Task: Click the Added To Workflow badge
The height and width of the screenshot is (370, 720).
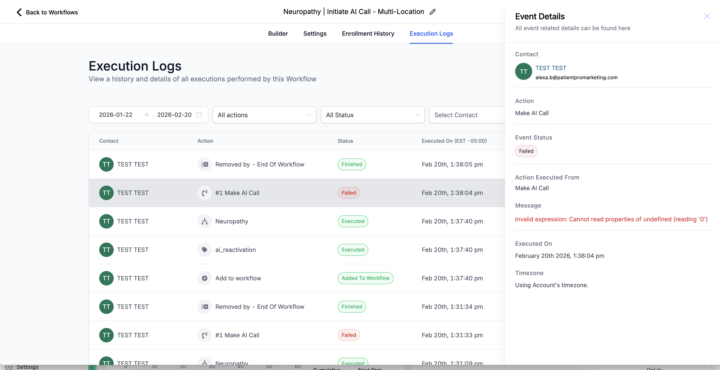Action: (366, 278)
